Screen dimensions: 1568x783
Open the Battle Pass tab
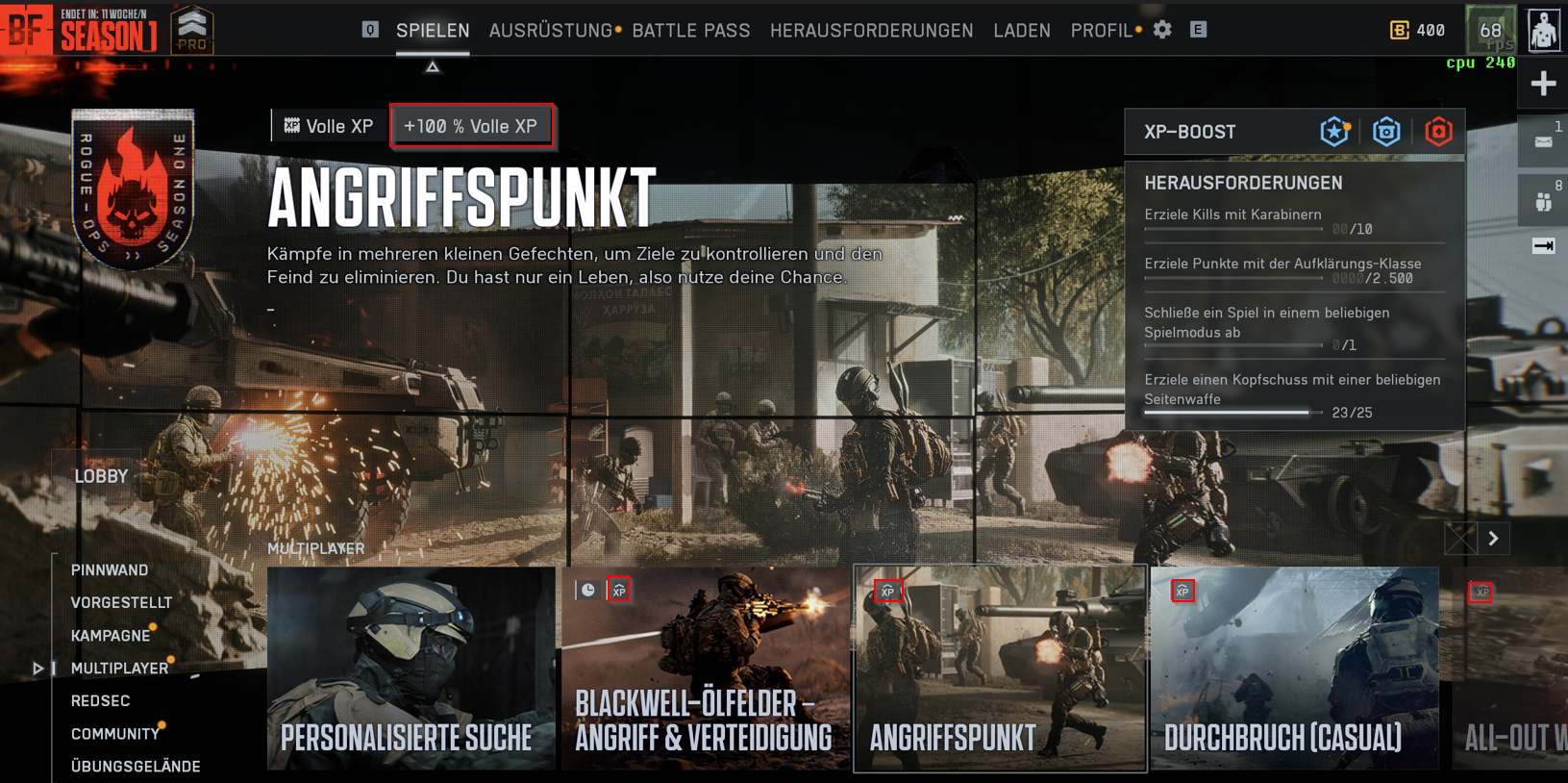click(x=690, y=31)
